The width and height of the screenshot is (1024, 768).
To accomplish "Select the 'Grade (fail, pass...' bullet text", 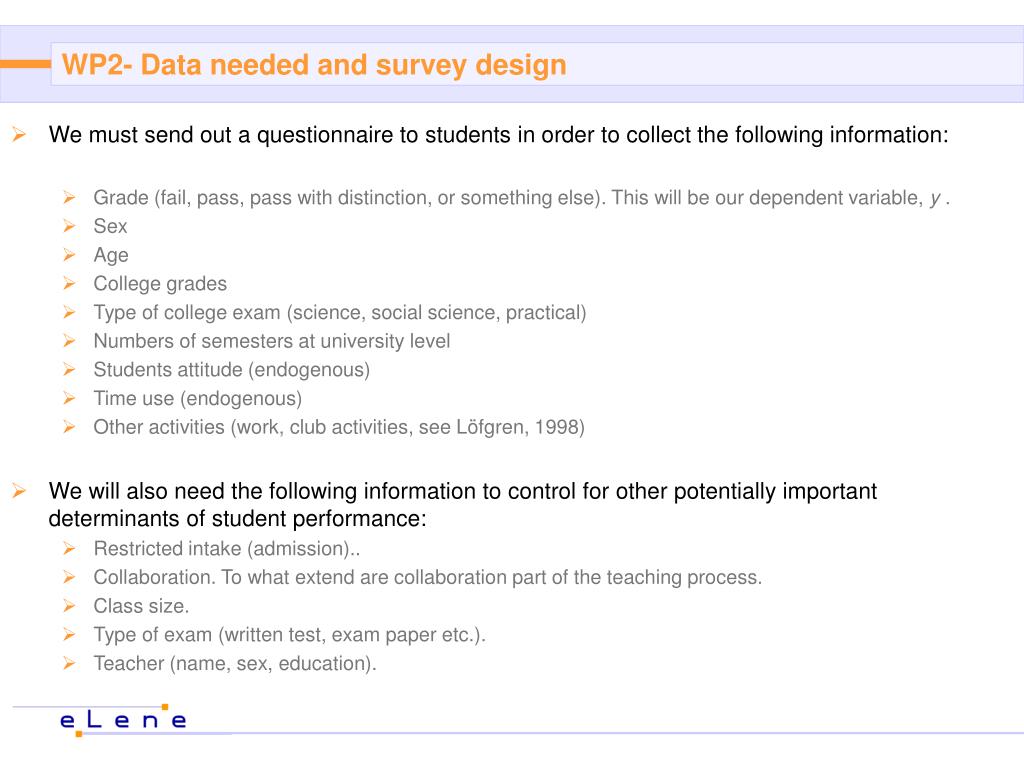I will (521, 198).
